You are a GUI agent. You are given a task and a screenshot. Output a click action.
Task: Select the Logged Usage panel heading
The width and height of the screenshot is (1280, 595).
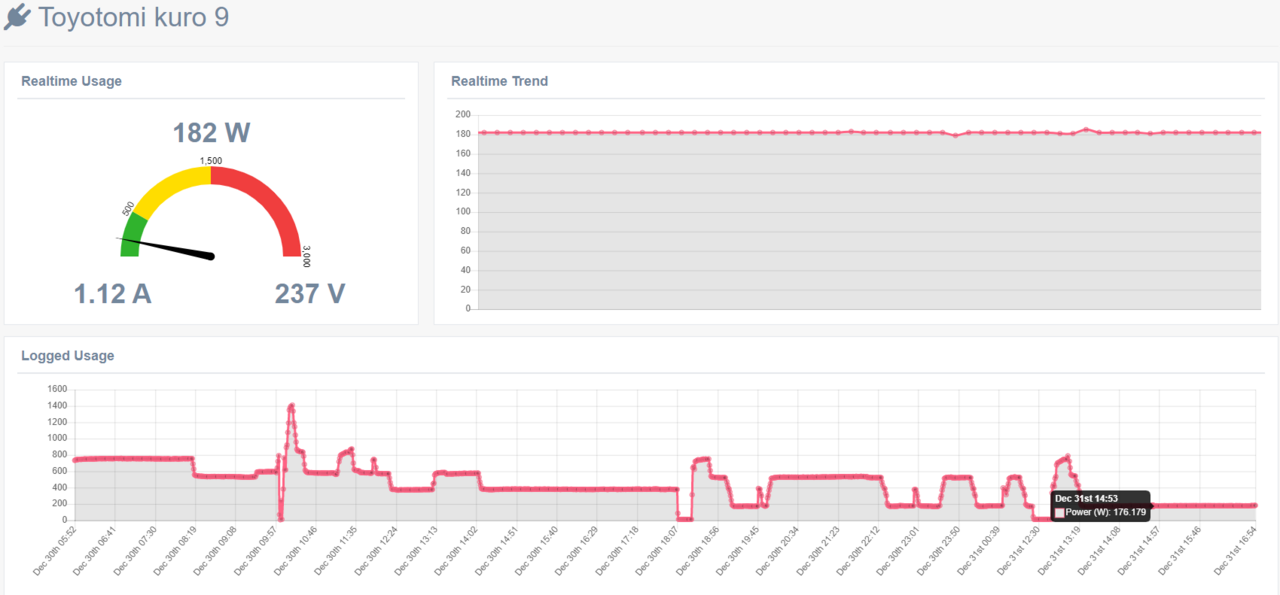coord(67,355)
